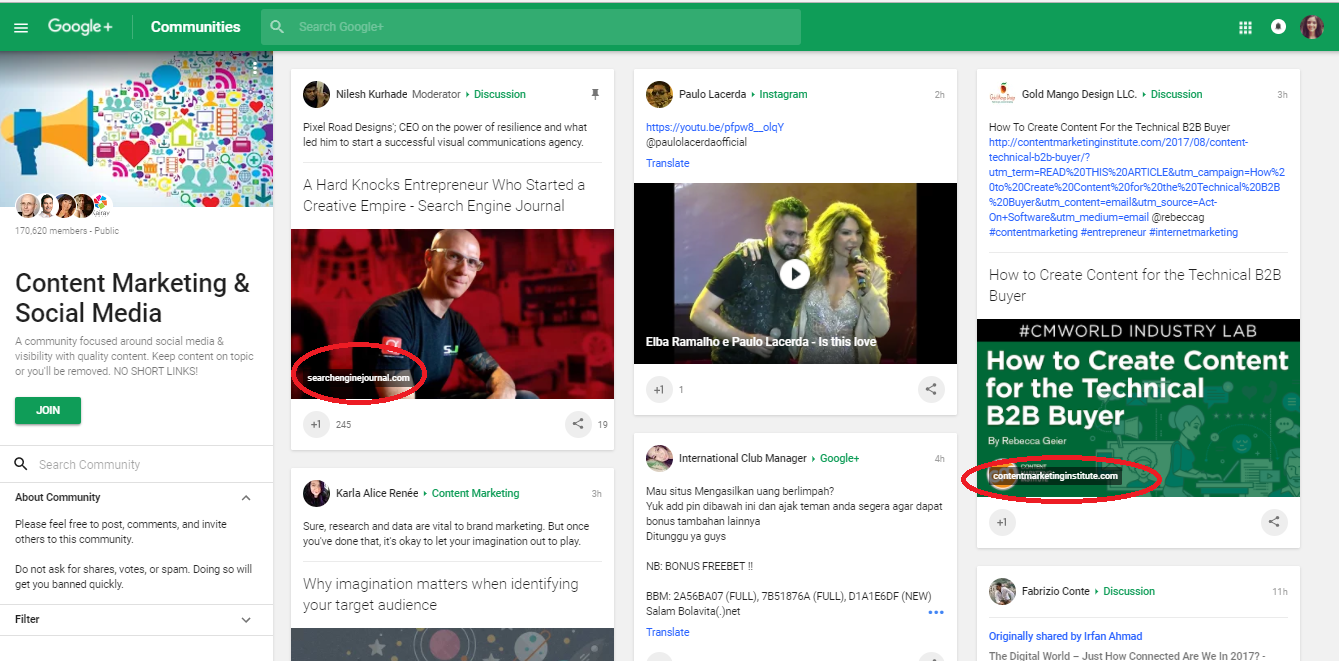1339x661 pixels.
Task: Click Fabrizio Conte's profile avatar
Action: tap(1002, 591)
